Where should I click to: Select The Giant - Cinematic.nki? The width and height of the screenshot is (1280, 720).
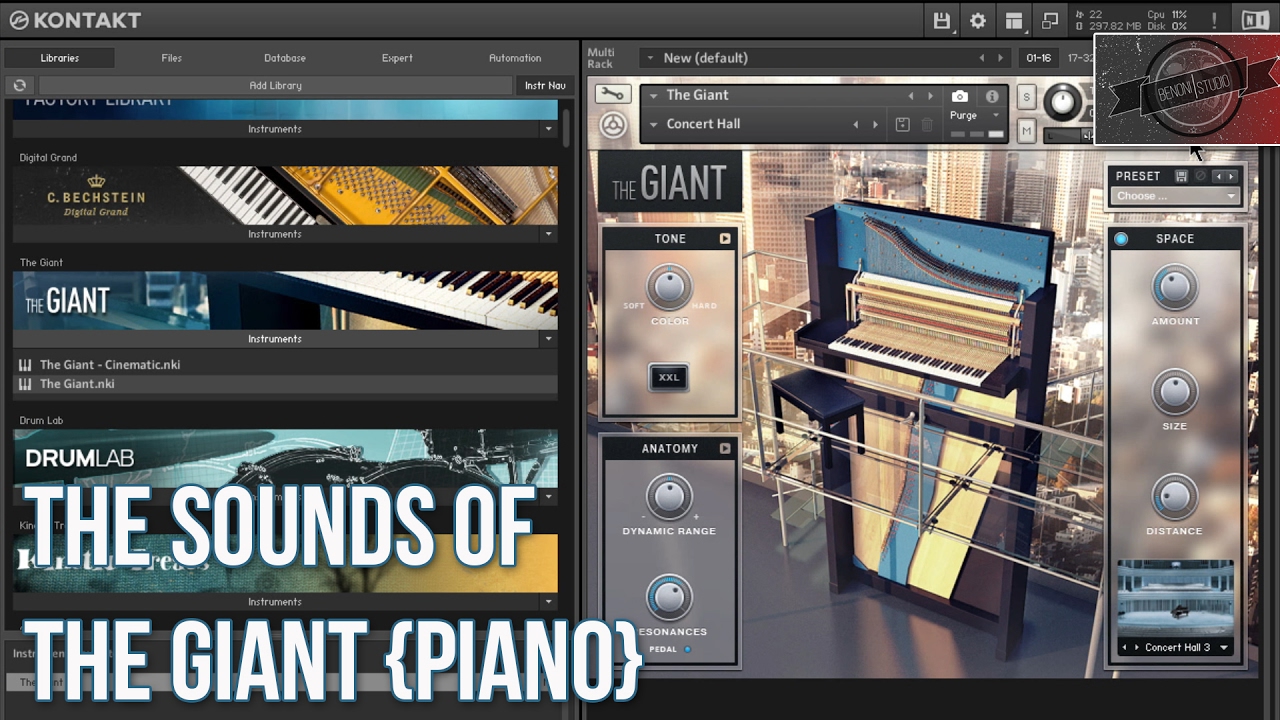click(110, 365)
